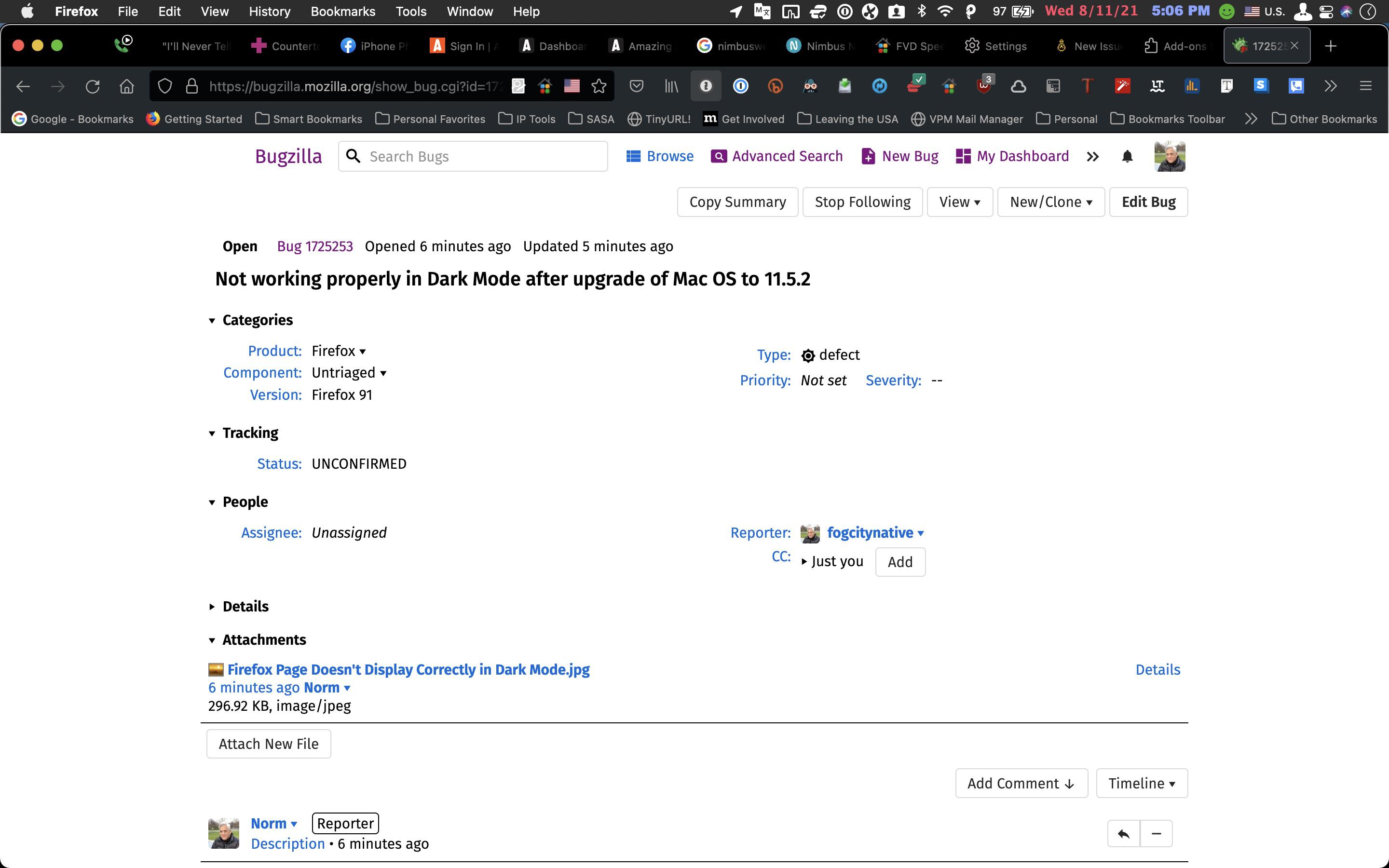Bookmark this page with the star icon
Screen dimensions: 1389x868
click(599, 86)
